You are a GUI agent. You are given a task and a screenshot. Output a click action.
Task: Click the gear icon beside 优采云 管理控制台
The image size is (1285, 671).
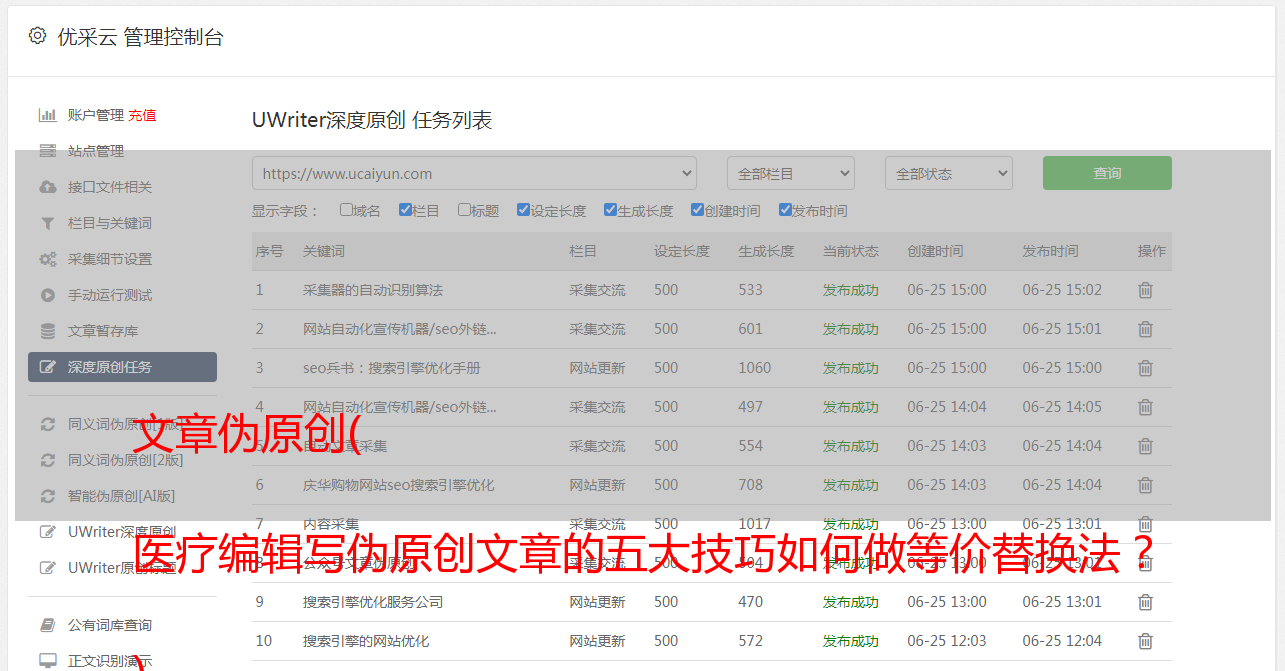coord(37,36)
